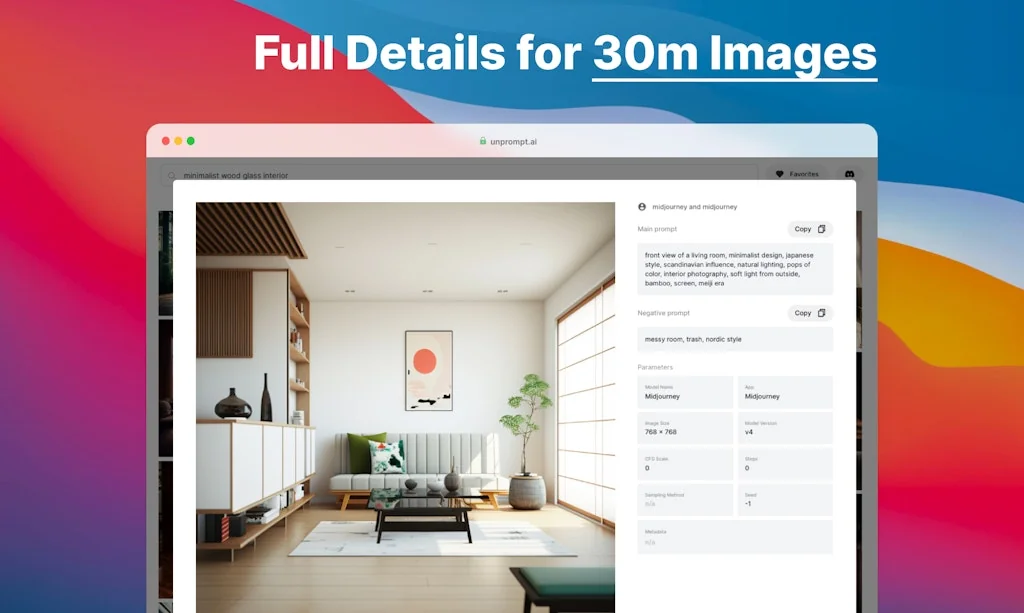1024x613 pixels.
Task: Click the 'Negative prompt' label
Action: 664,313
